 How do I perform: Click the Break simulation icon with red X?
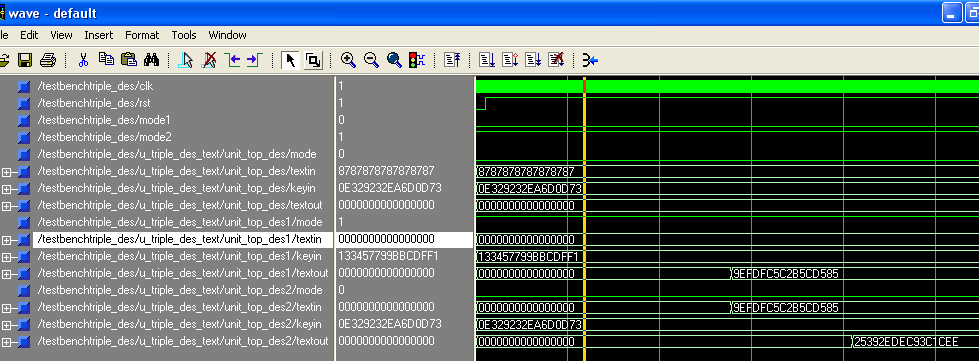pyautogui.click(x=556, y=60)
